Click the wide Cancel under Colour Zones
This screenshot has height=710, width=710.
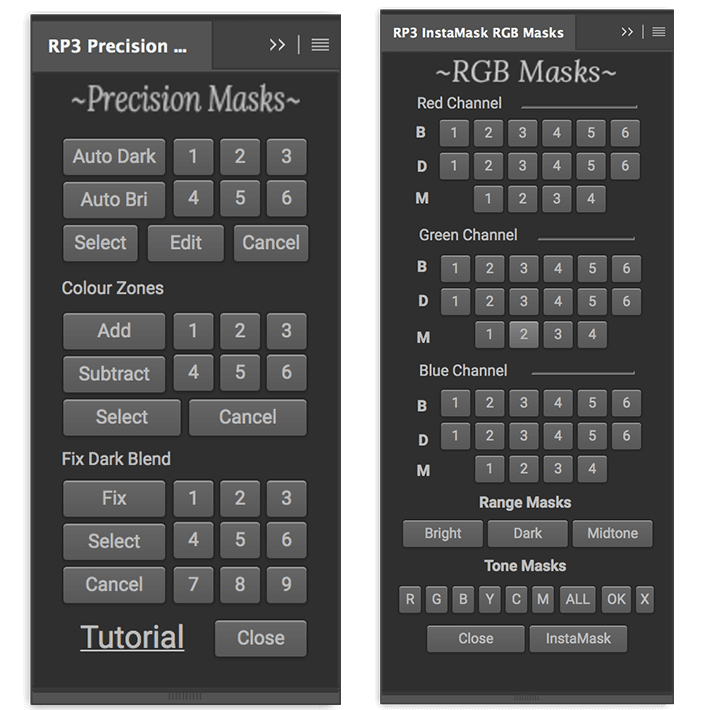248,417
